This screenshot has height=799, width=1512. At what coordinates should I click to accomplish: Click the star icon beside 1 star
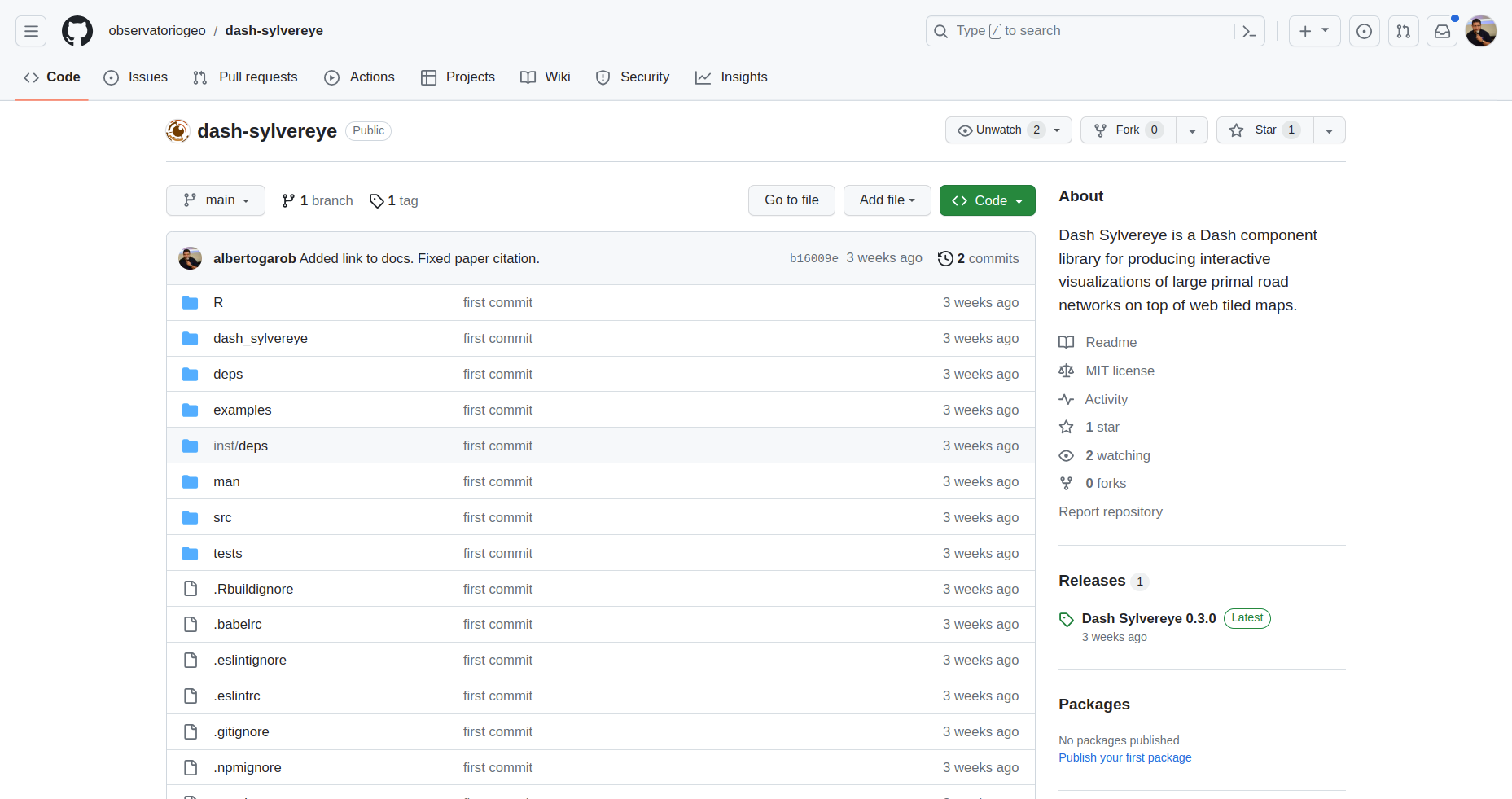[1066, 427]
